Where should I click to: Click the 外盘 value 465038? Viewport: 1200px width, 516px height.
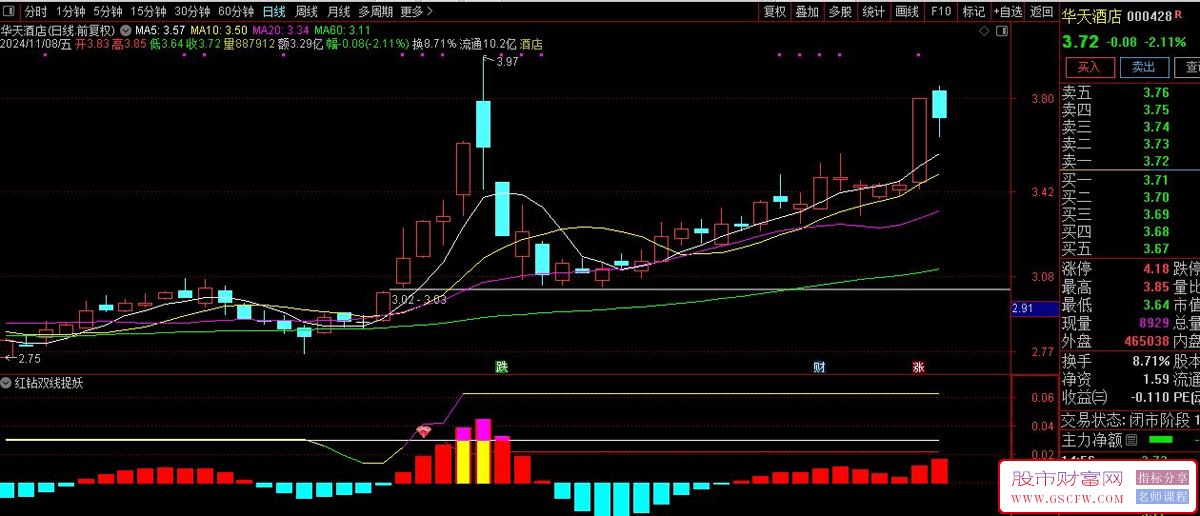(1146, 342)
